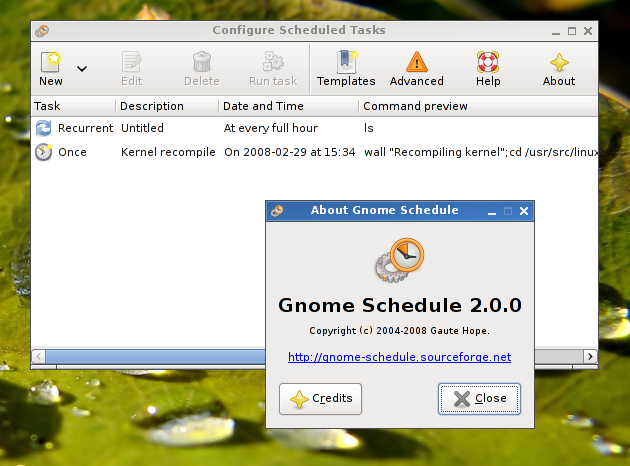
Task: Click the 'Untitled' description cell
Action: 142,128
